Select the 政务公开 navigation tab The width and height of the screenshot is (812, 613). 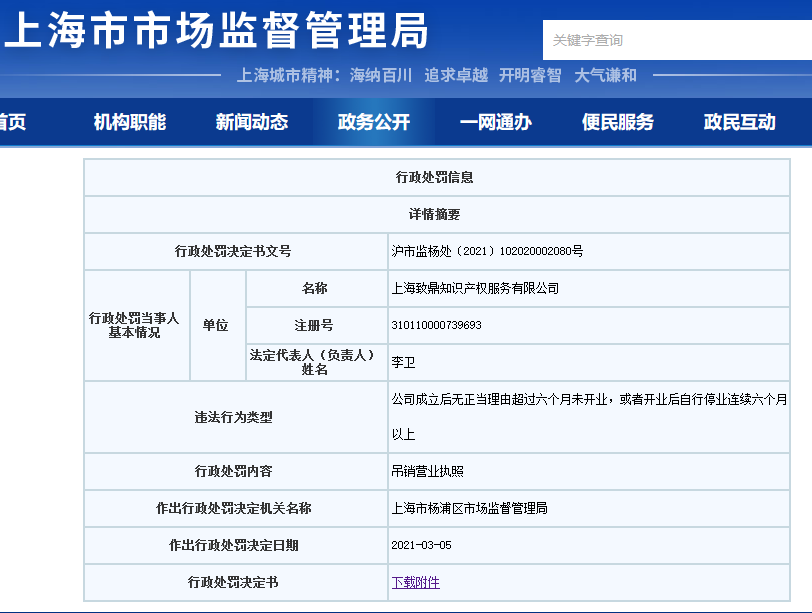click(x=373, y=122)
